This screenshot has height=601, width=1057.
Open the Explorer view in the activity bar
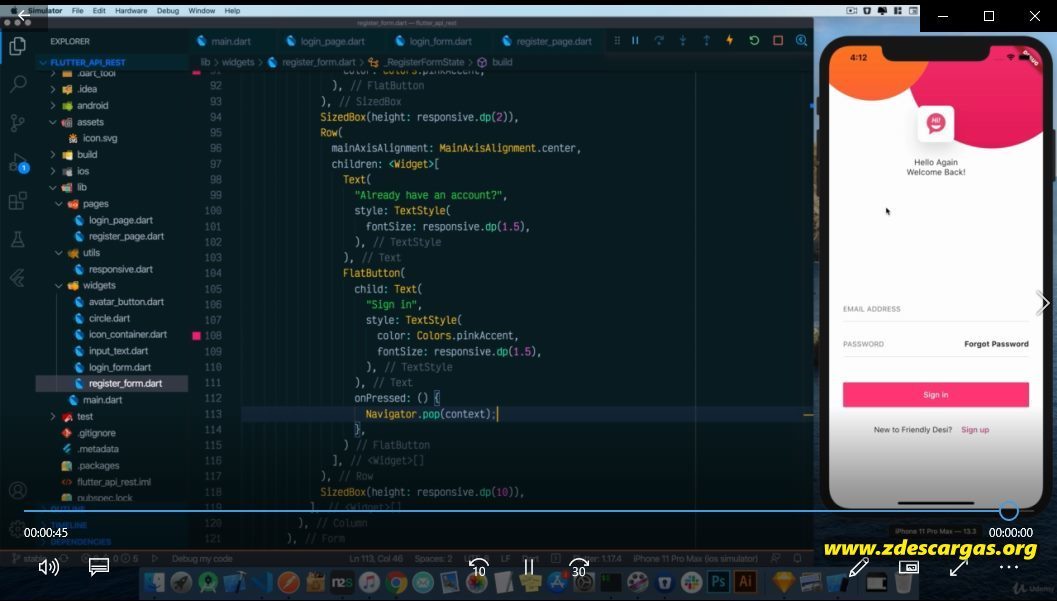coord(18,46)
